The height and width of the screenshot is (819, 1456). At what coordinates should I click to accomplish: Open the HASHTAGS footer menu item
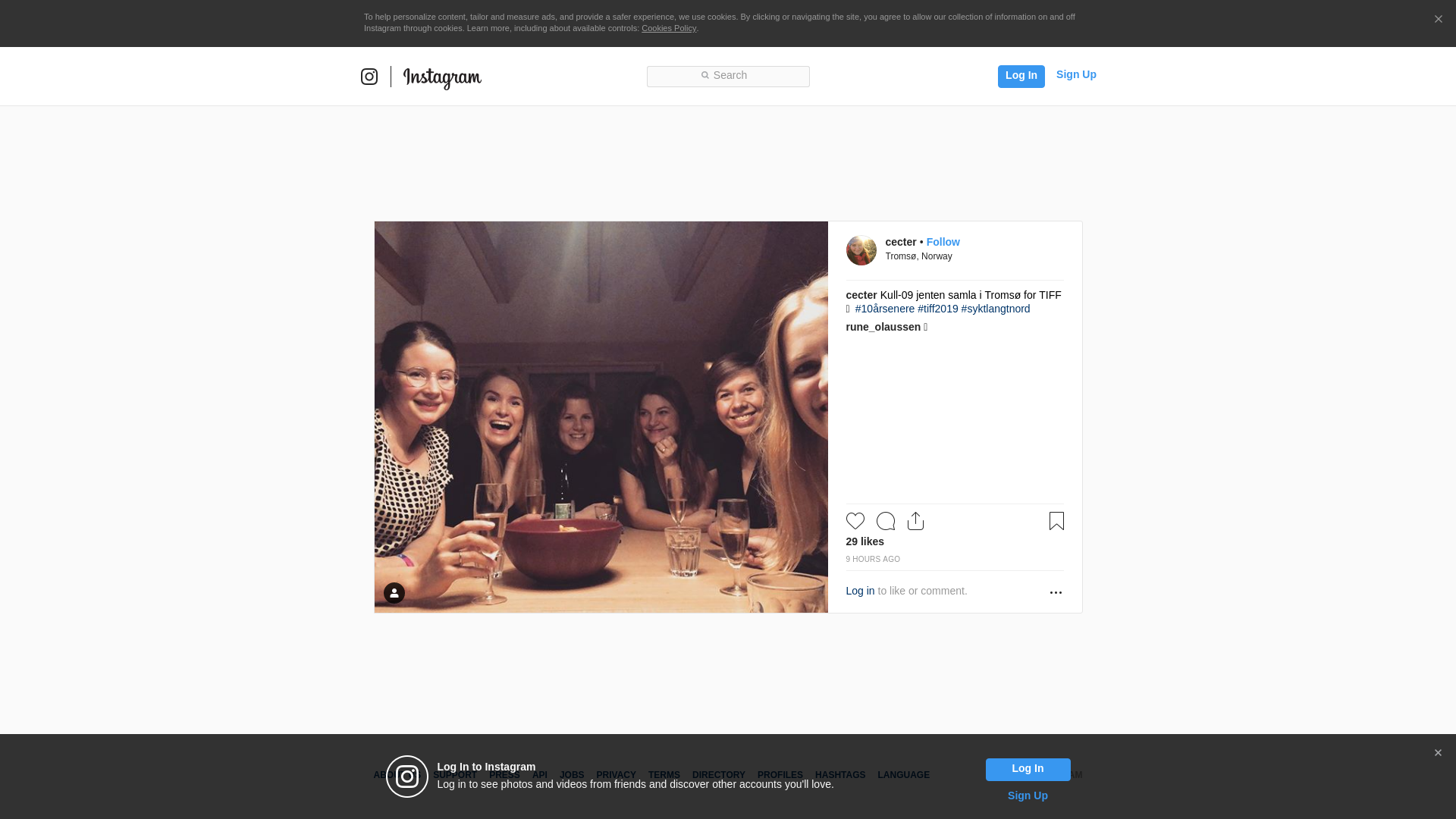coord(839,775)
